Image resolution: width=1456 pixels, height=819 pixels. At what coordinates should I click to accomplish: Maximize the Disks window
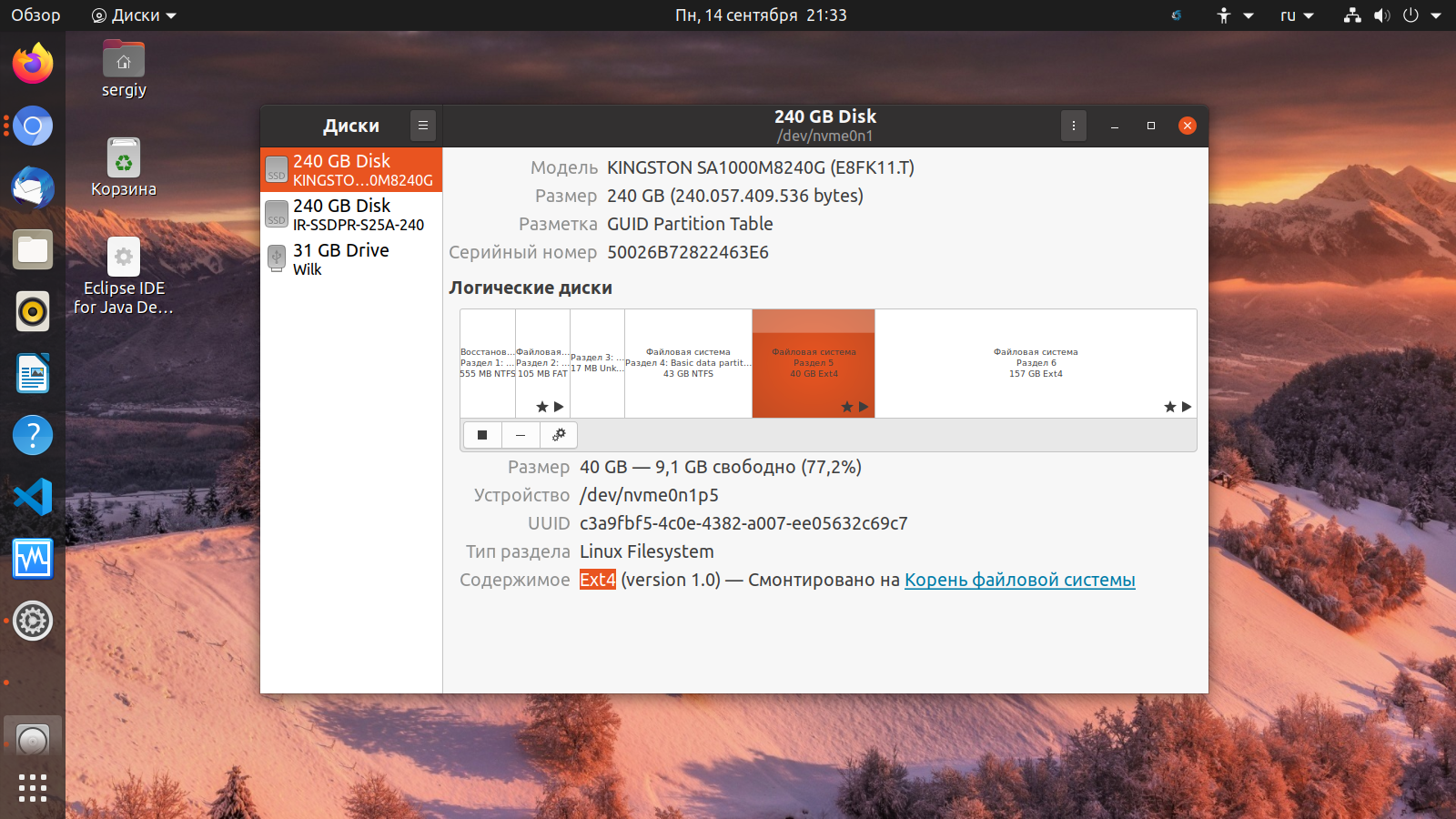click(x=1151, y=126)
